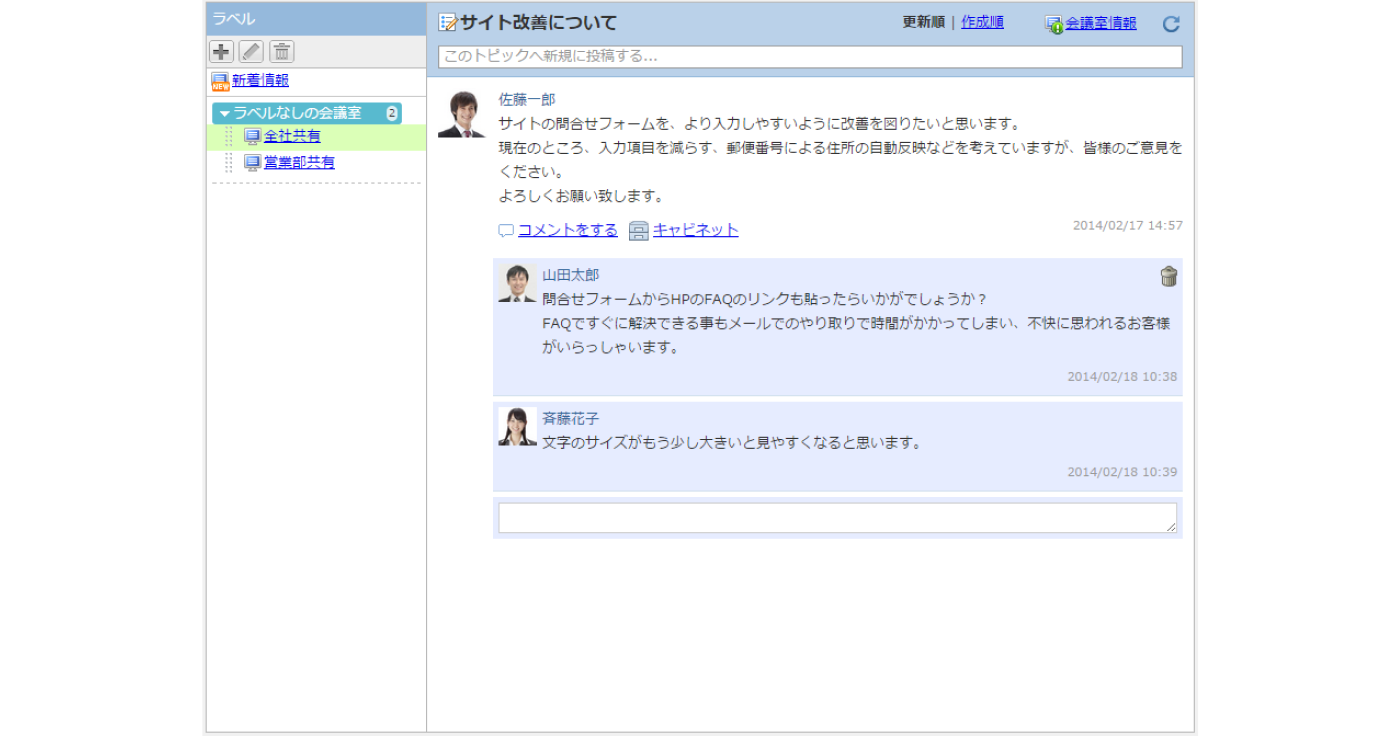Click the 営業部共有 monitor icon
Viewport: 1400px width, 736px height.
(252, 163)
